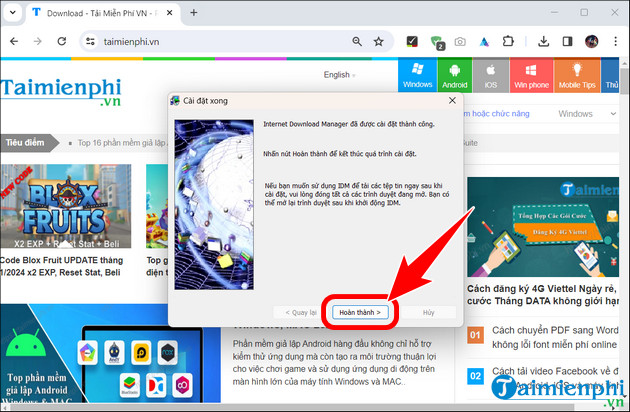Image resolution: width=630 pixels, height=412 pixels.
Task: Open the Extensions puzzle piece menu
Action: pos(508,41)
